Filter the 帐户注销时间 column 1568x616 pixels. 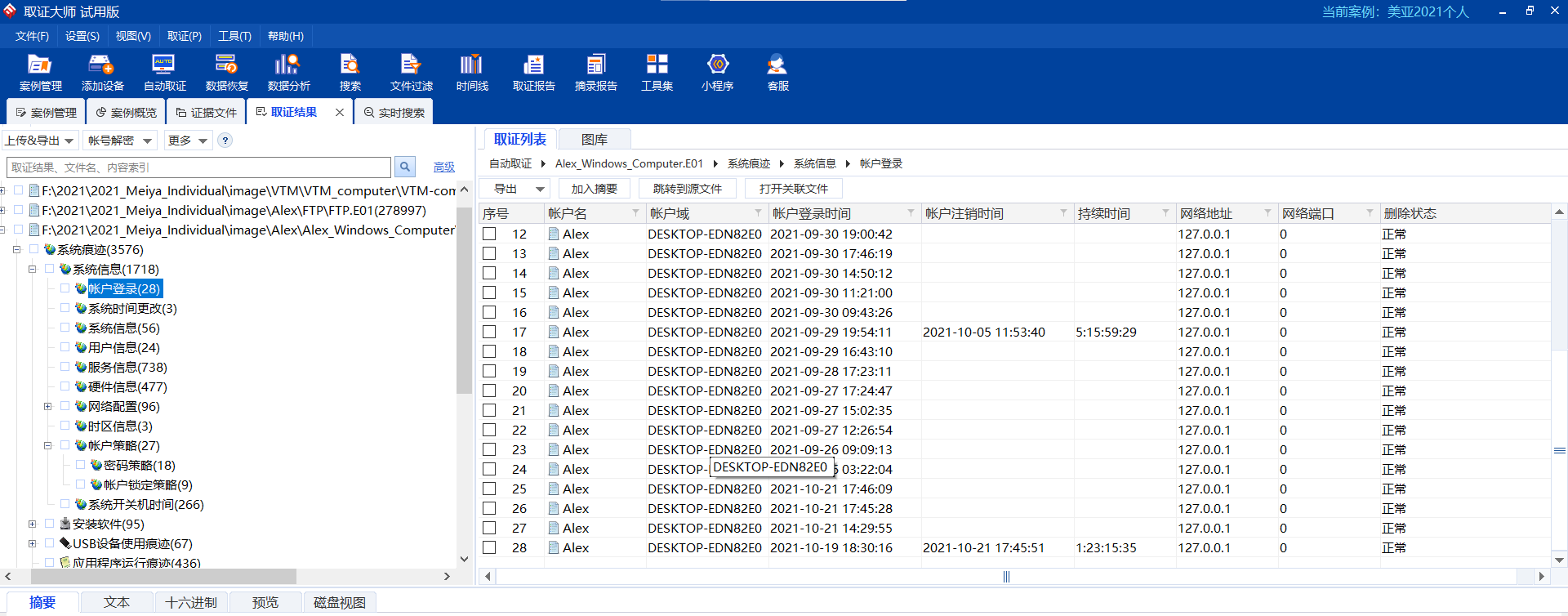[x=1063, y=213]
